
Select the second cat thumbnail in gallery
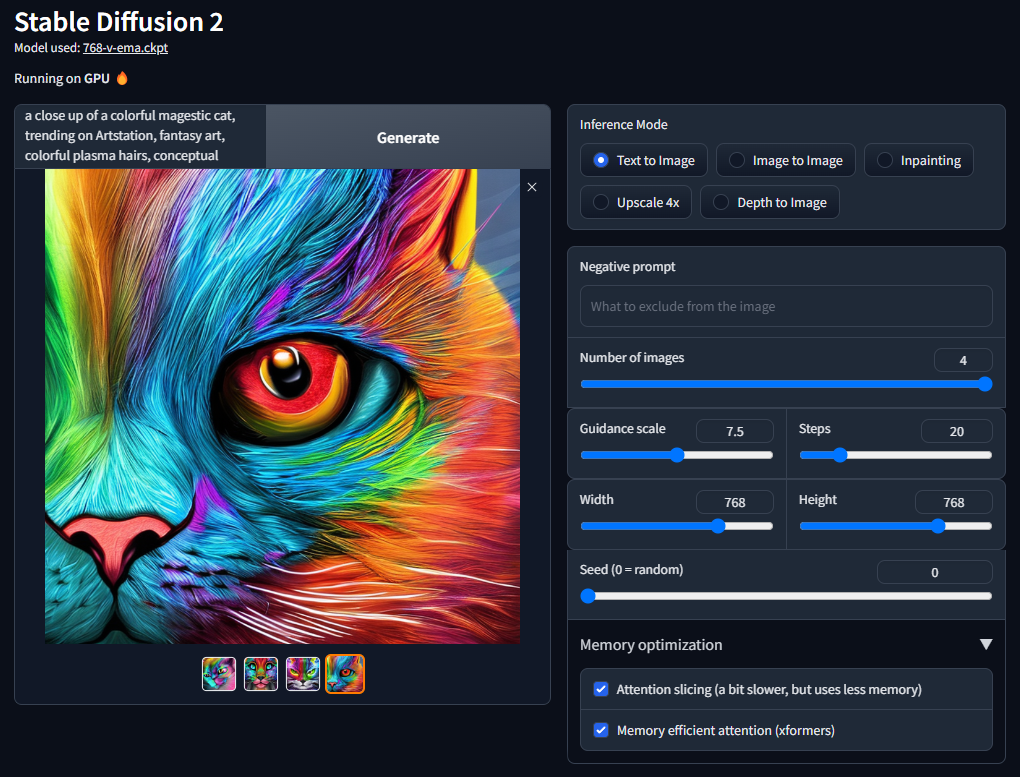click(x=261, y=674)
